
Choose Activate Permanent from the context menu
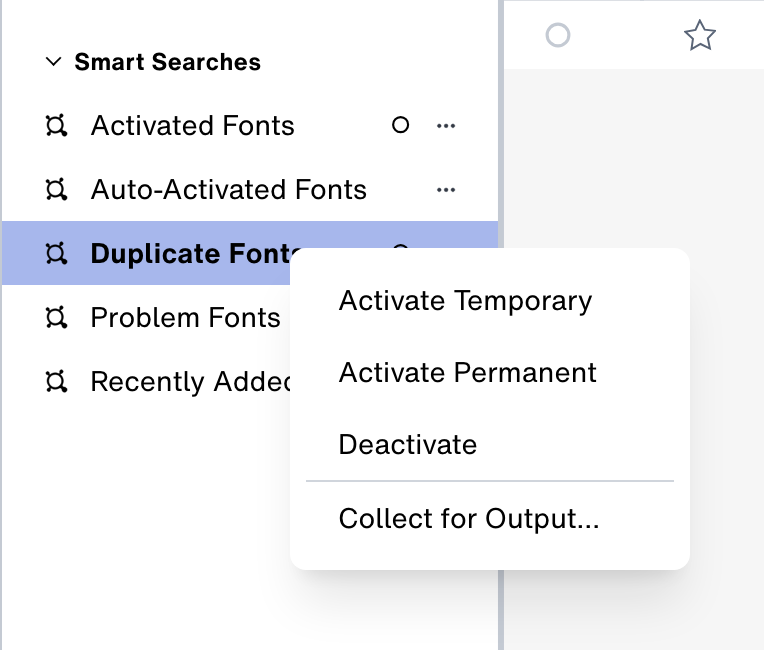tap(467, 373)
